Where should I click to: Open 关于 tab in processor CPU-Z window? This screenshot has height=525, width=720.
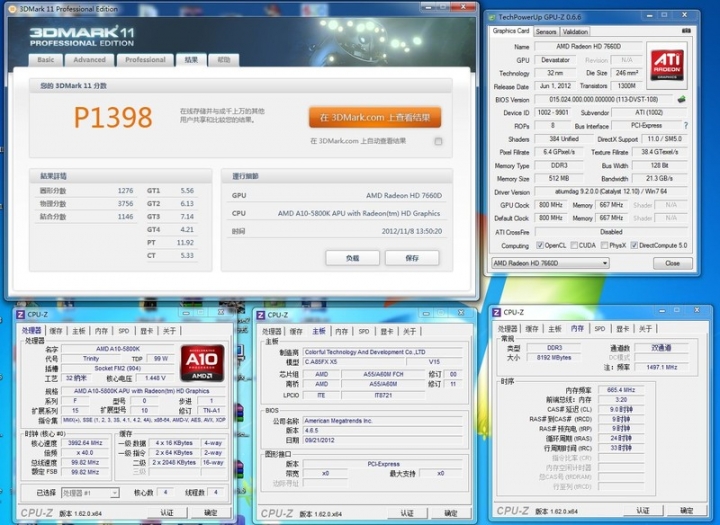click(169, 331)
